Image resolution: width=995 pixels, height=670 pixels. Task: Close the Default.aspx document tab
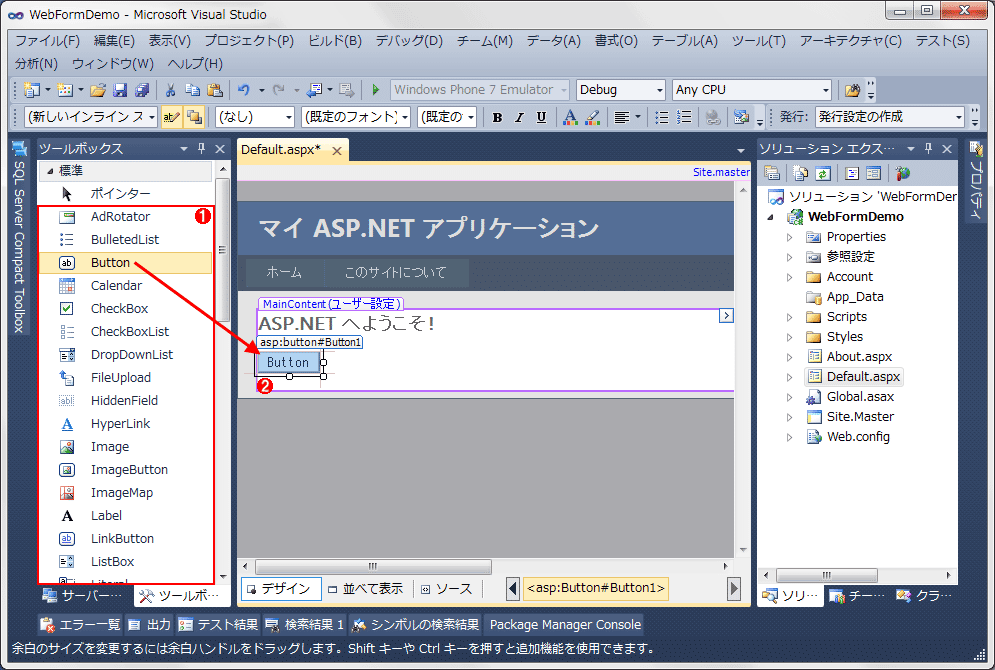tap(337, 151)
